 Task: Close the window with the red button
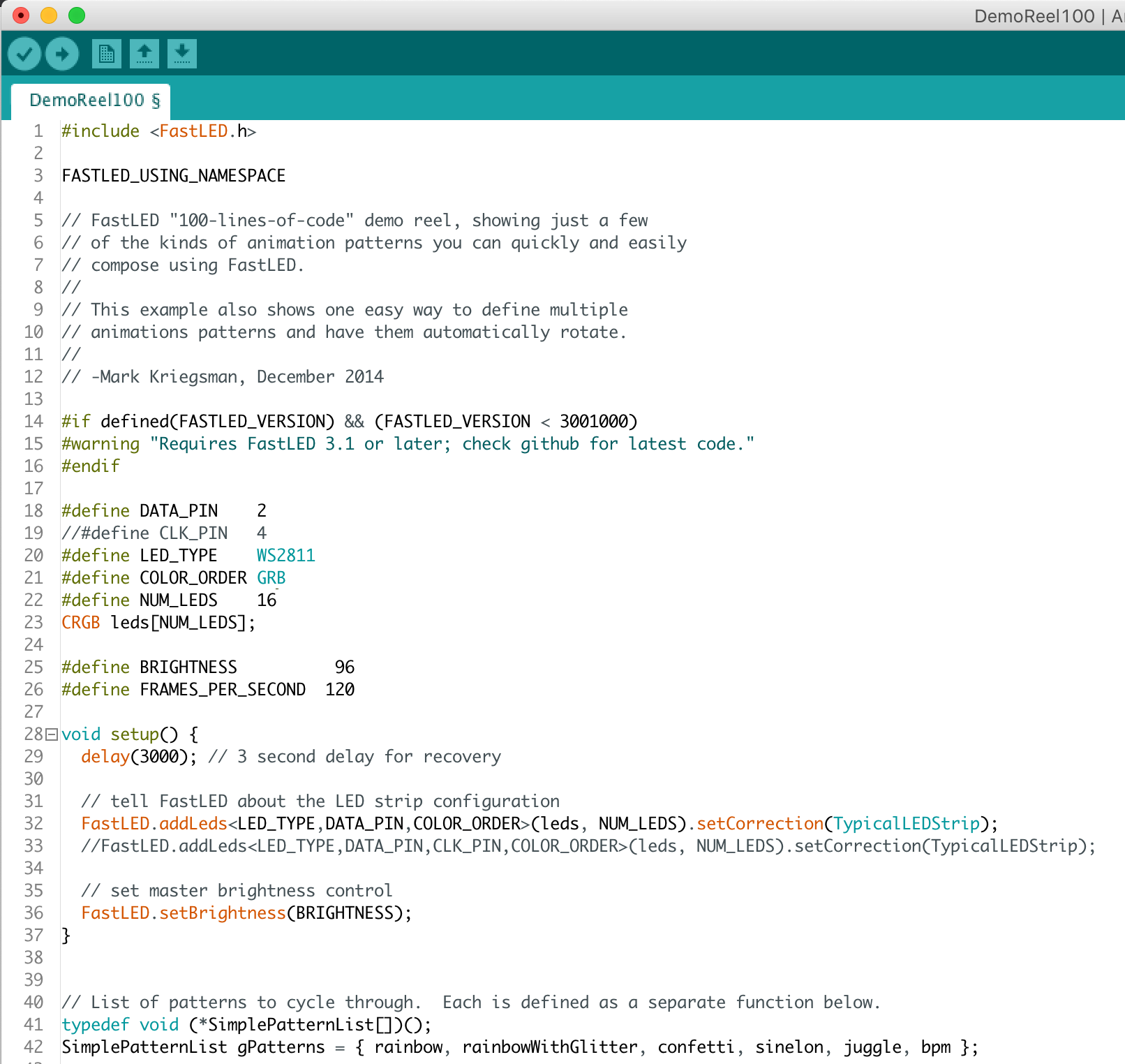pyautogui.click(x=21, y=15)
